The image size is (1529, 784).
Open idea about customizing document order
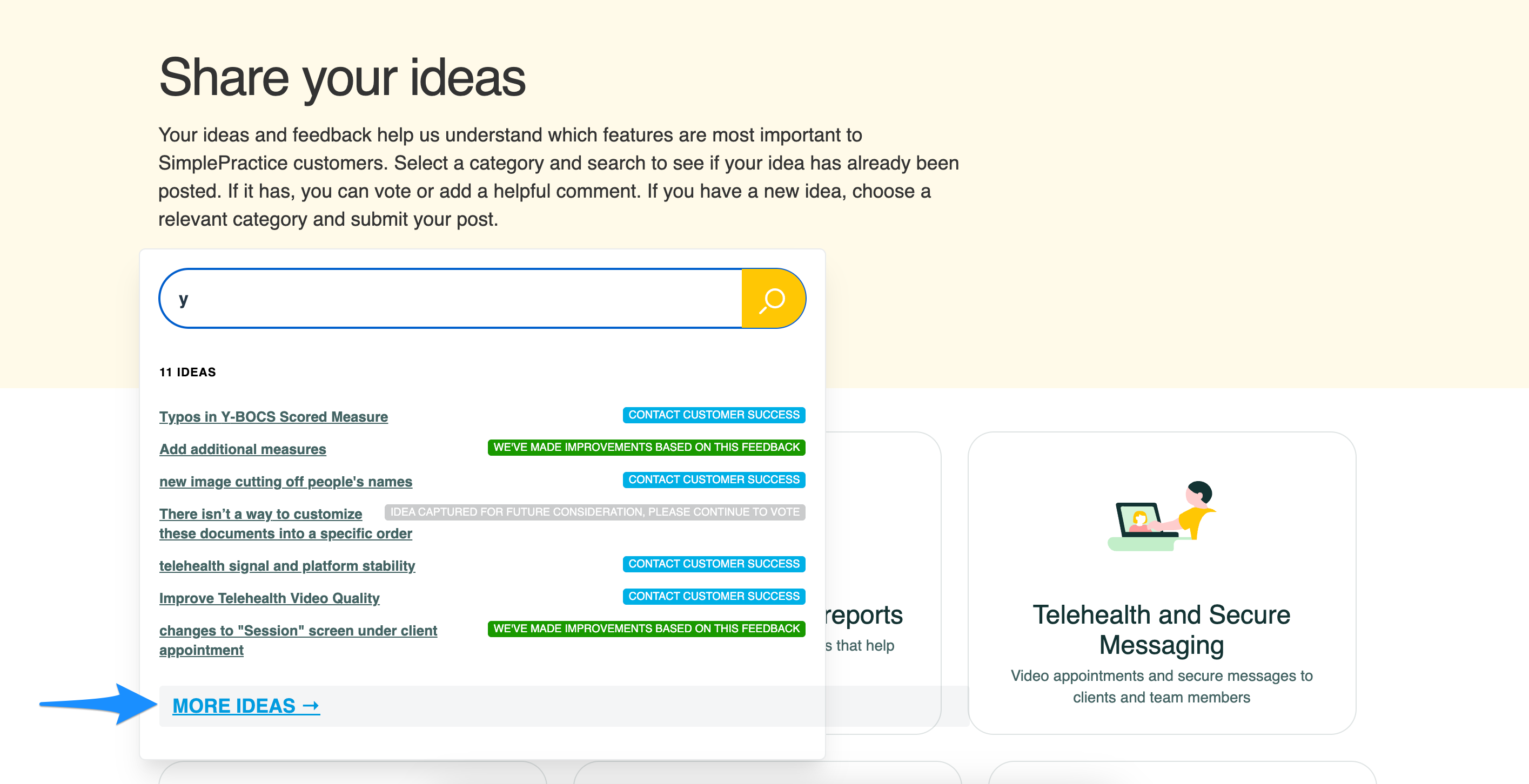(x=285, y=523)
